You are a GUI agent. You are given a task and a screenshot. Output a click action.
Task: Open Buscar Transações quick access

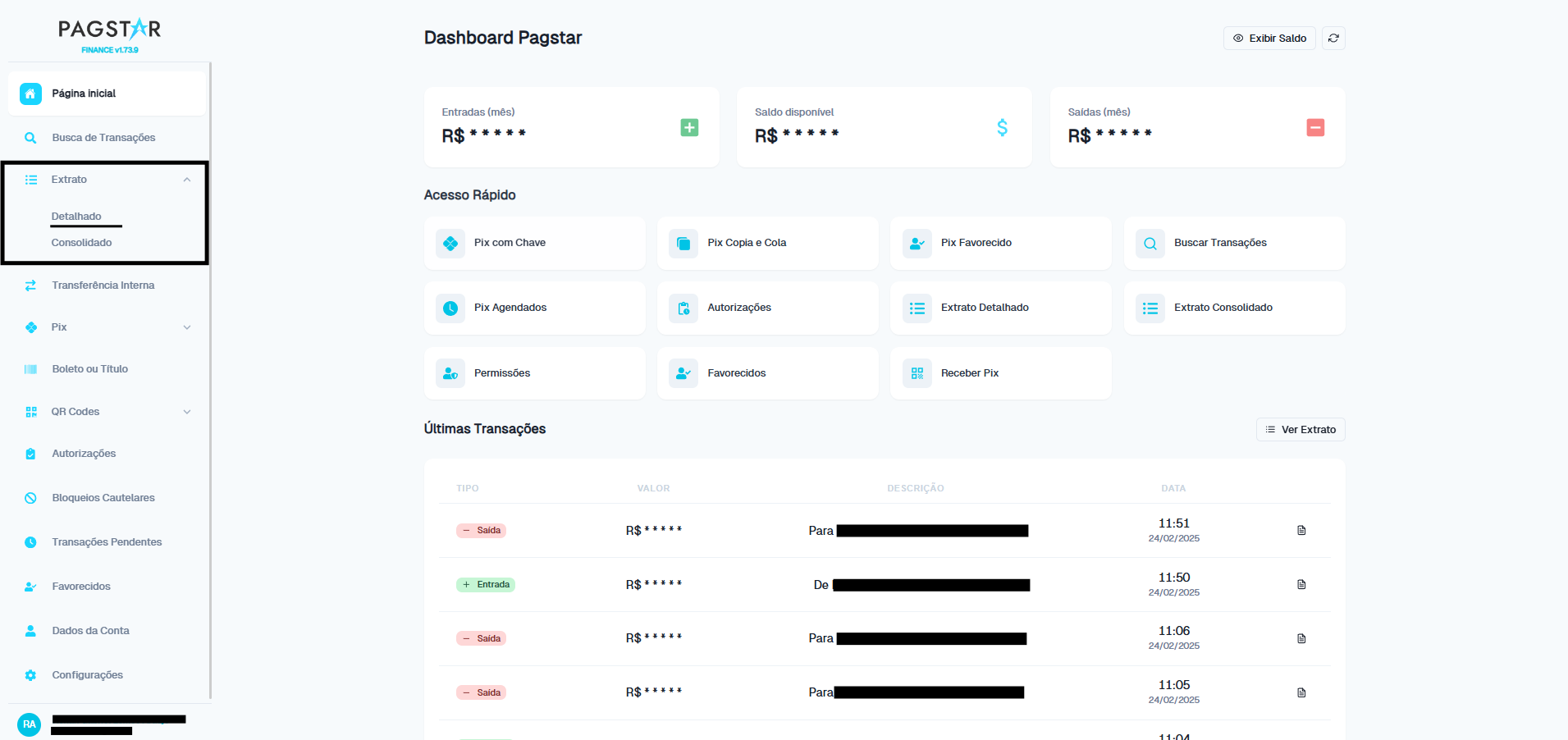click(1234, 243)
